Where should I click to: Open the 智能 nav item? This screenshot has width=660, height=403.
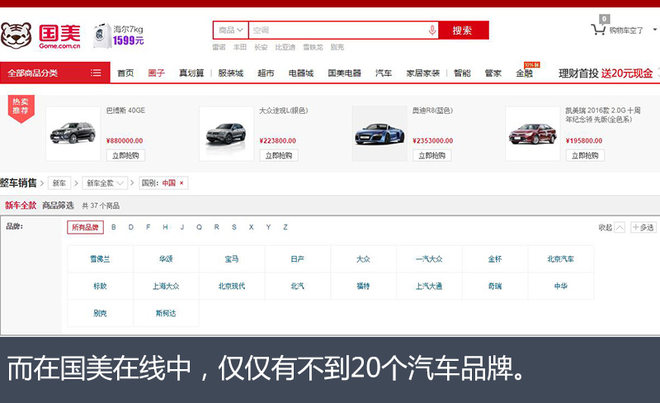click(x=462, y=73)
